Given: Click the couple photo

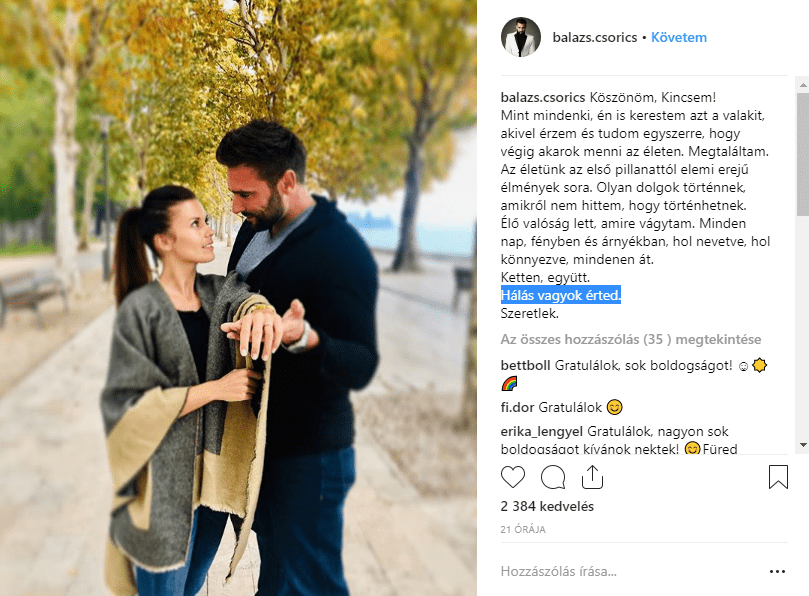Looking at the screenshot, I should point(238,298).
